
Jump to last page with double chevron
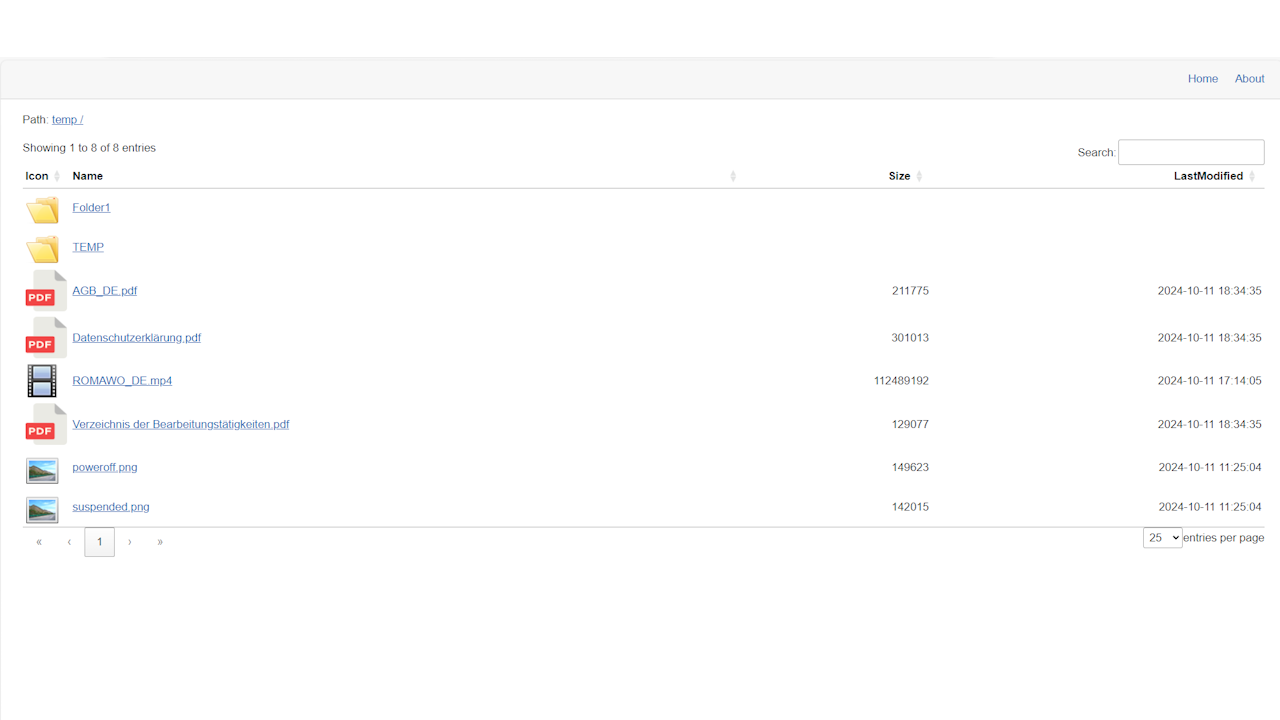click(160, 542)
